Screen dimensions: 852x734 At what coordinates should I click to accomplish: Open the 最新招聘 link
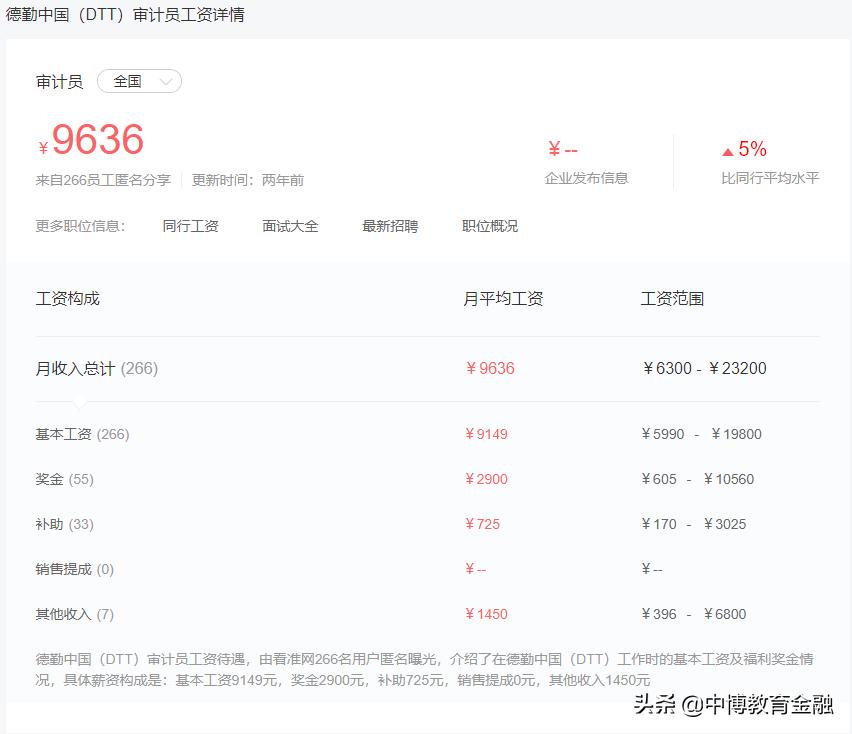pos(388,226)
